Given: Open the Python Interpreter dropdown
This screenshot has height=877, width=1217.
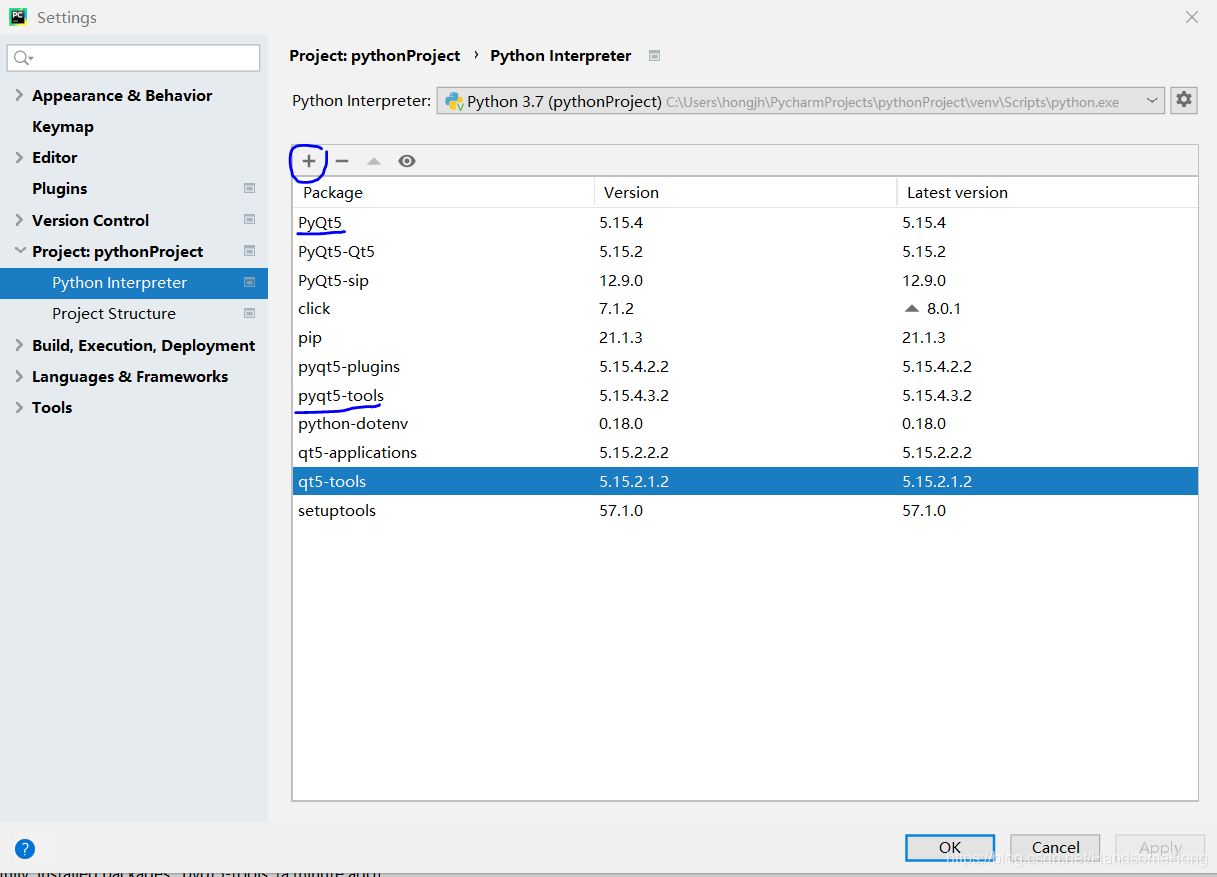Looking at the screenshot, I should pyautogui.click(x=1152, y=100).
